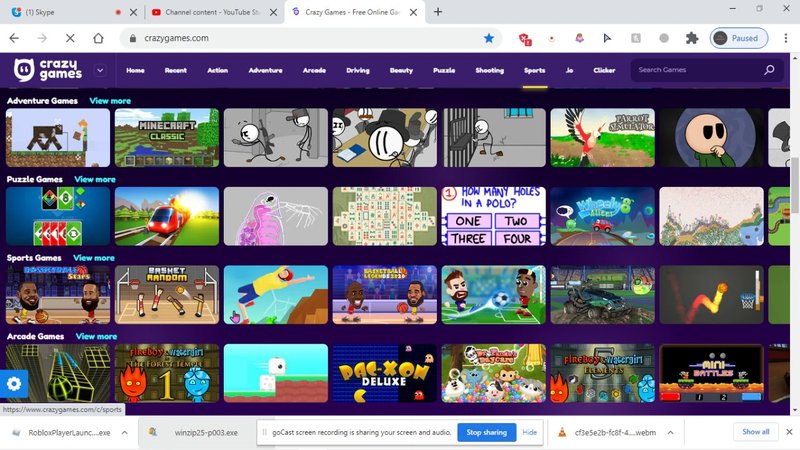Click the blue settings gear button
Viewport: 800px width, 450px height.
tap(14, 384)
